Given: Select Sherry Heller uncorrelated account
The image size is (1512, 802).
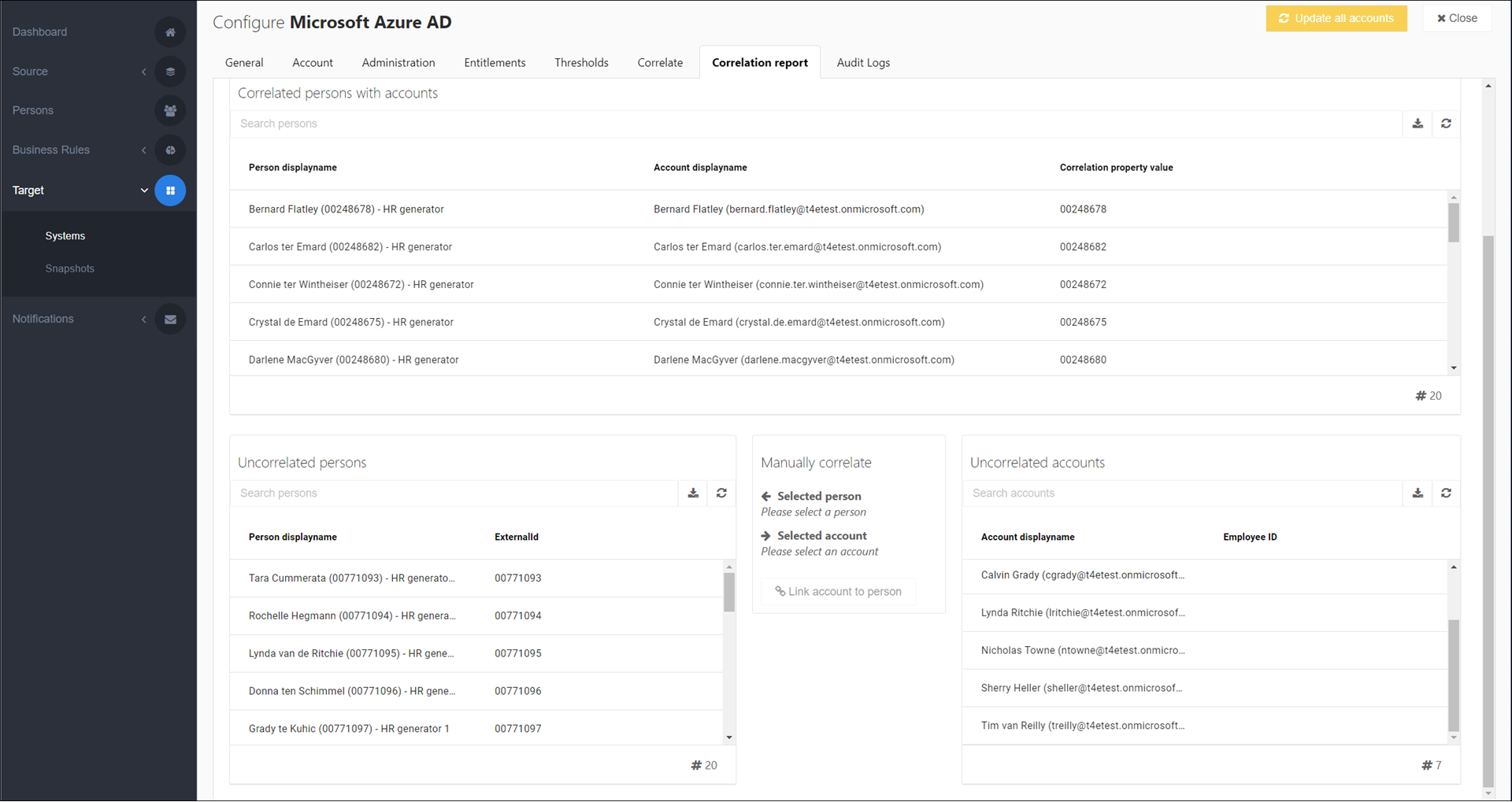Looking at the screenshot, I should tap(1205, 689).
